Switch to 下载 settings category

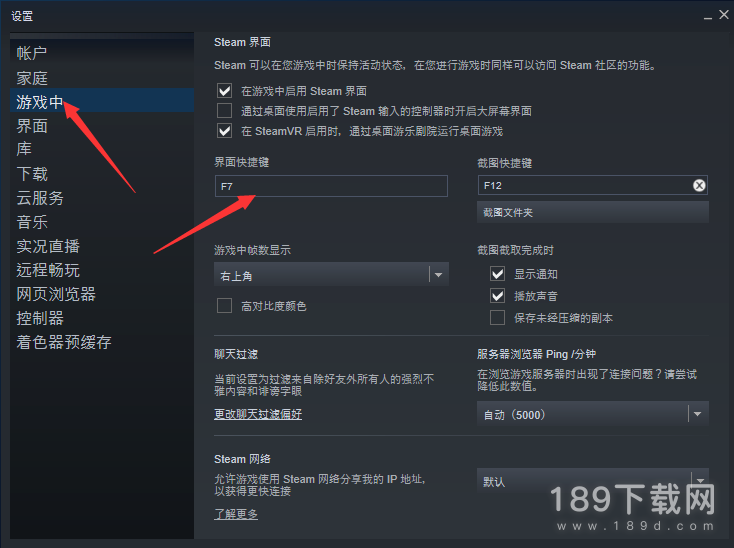click(32, 174)
